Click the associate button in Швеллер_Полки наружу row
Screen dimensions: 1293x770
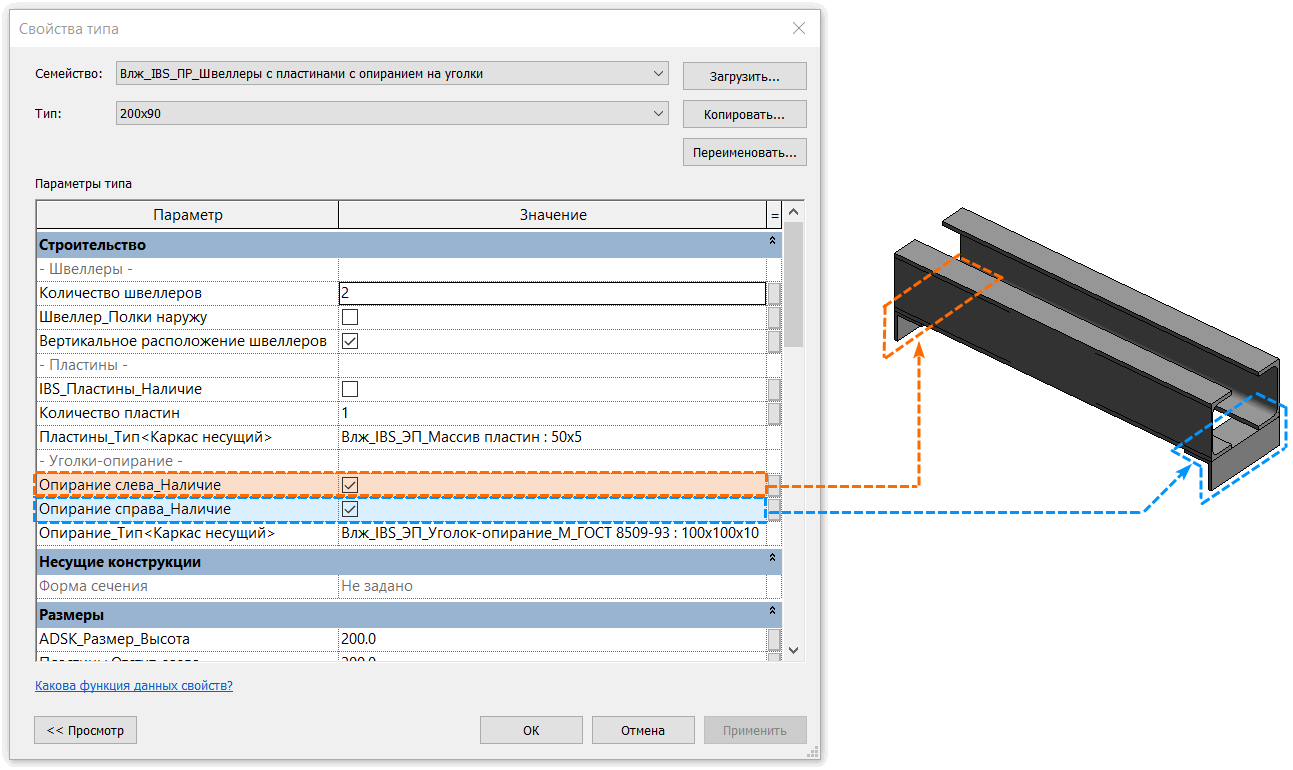click(x=774, y=317)
